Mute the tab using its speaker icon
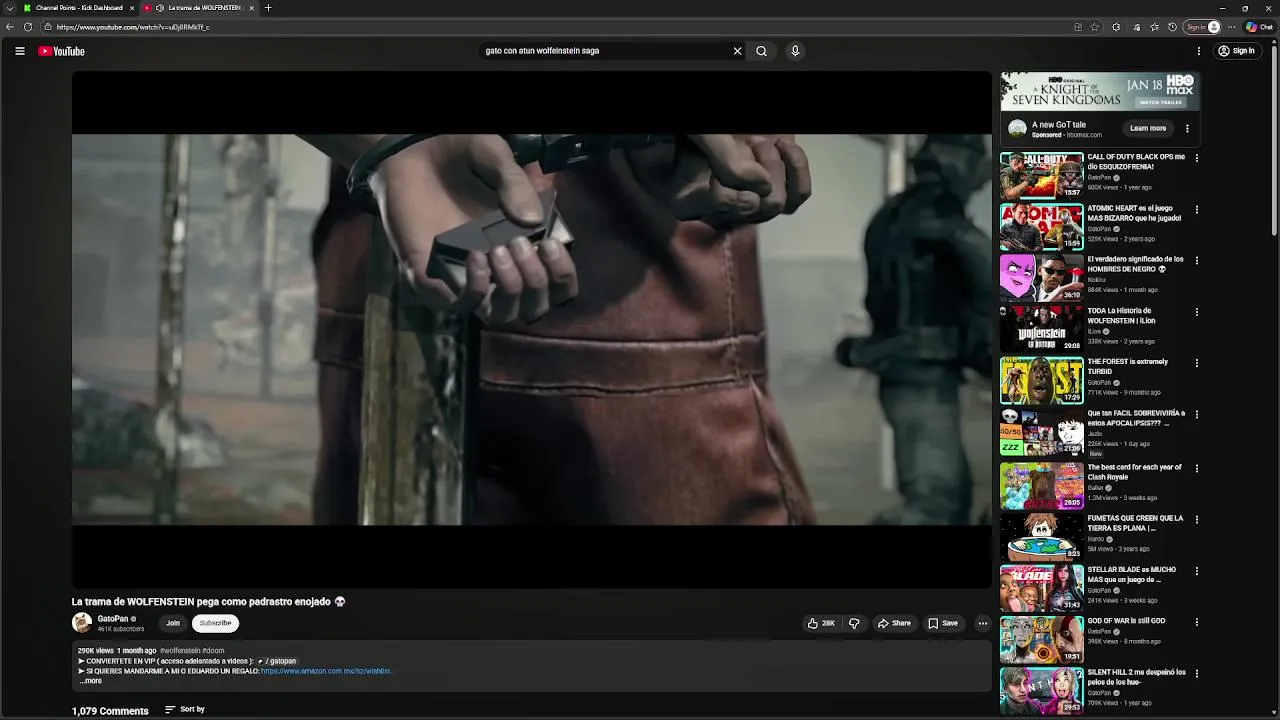 coord(160,8)
